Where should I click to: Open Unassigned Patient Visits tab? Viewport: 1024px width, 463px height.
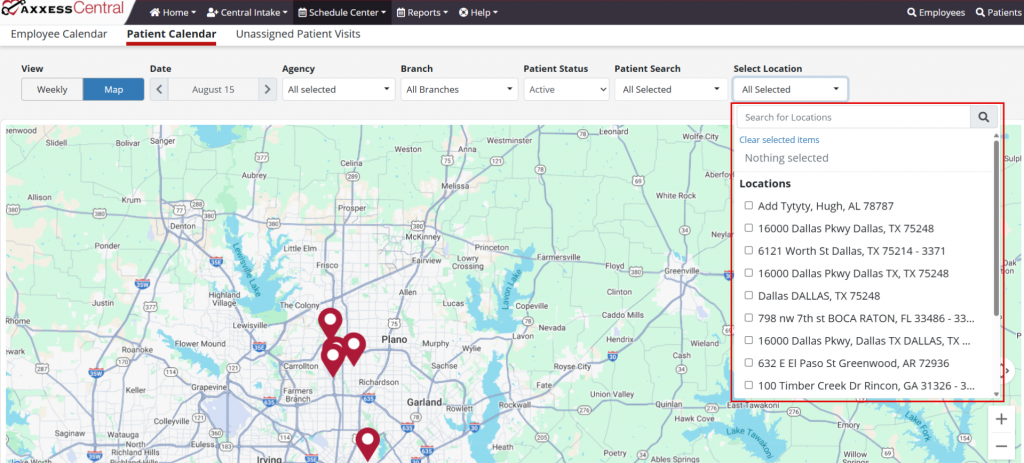[298, 34]
